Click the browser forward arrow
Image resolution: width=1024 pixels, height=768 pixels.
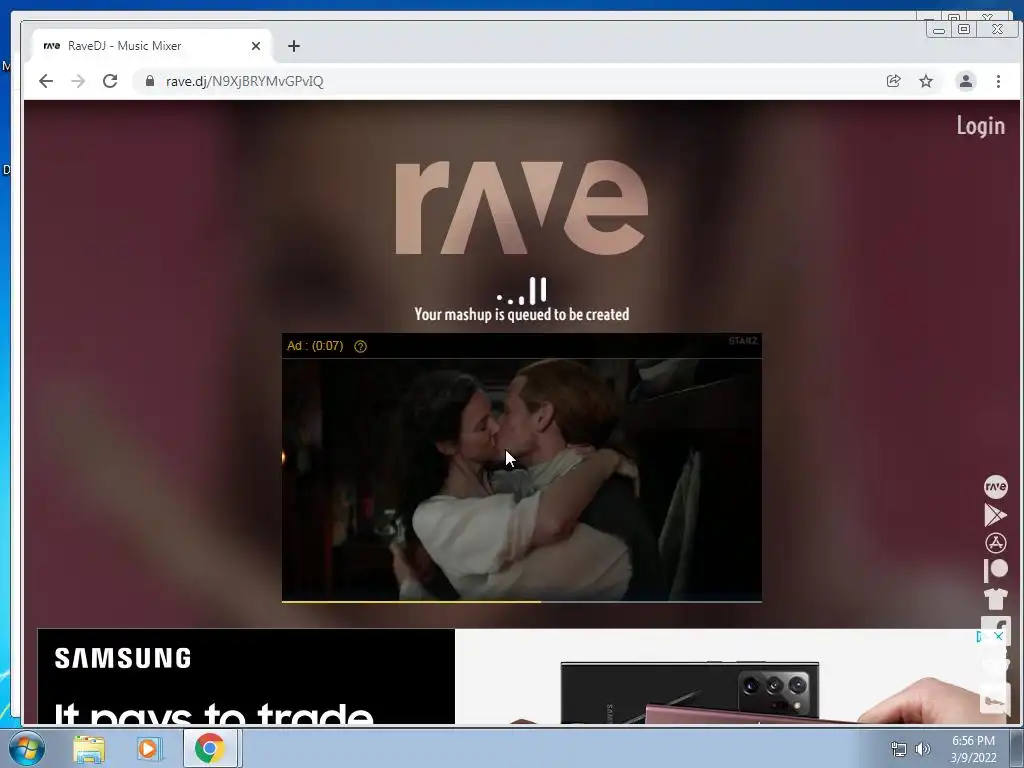pos(78,81)
